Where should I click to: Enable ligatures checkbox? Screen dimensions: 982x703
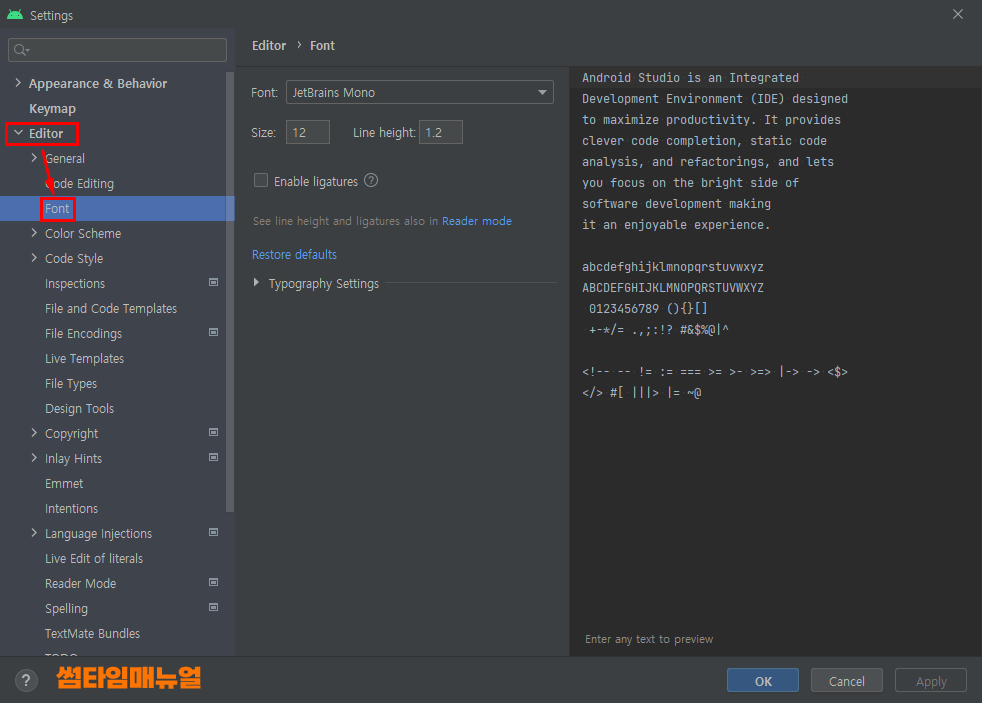[261, 180]
